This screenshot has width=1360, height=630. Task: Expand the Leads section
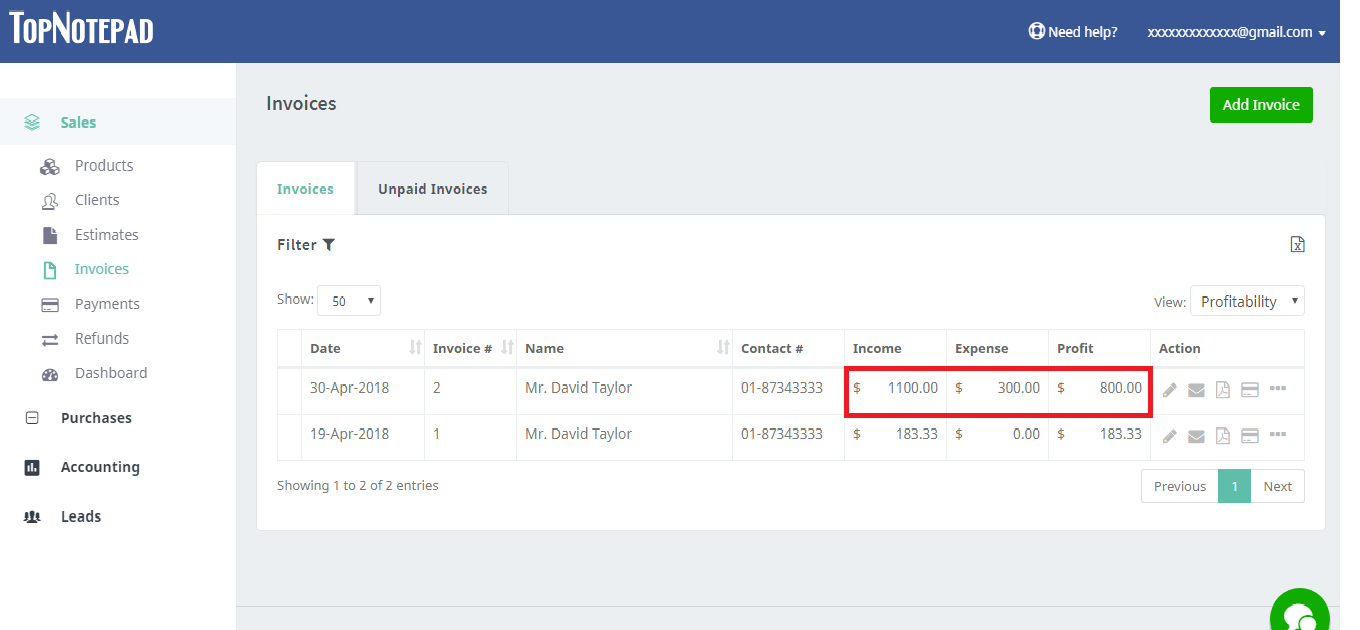81,517
